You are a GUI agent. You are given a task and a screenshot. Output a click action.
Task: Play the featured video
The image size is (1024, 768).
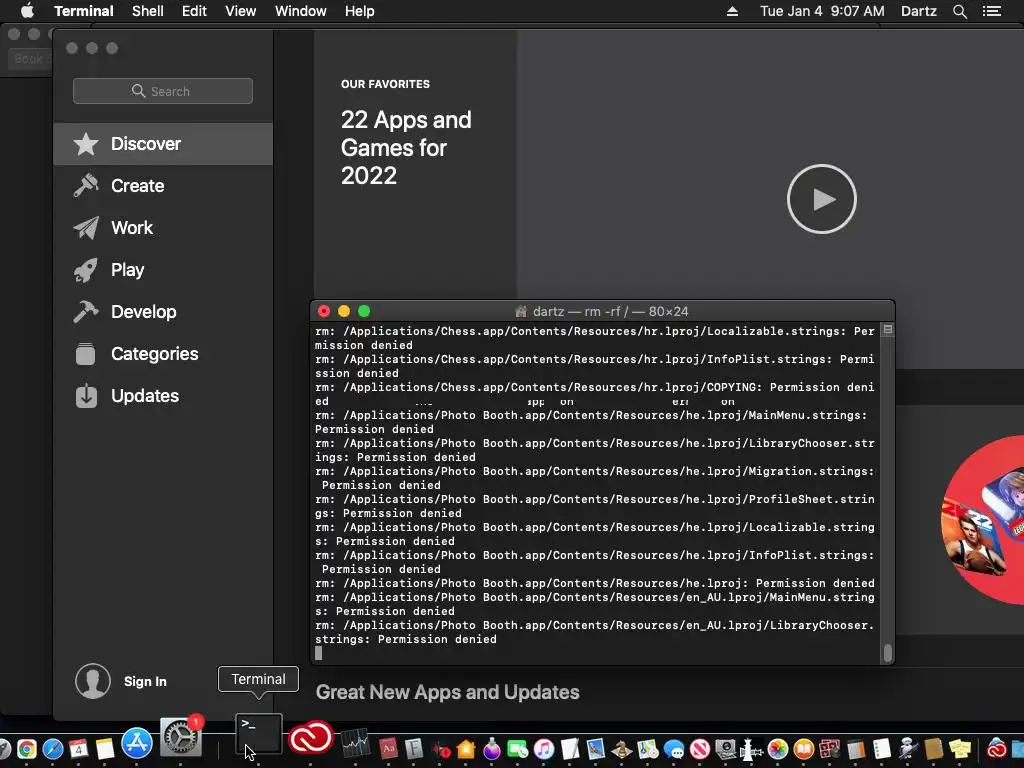pyautogui.click(x=822, y=199)
